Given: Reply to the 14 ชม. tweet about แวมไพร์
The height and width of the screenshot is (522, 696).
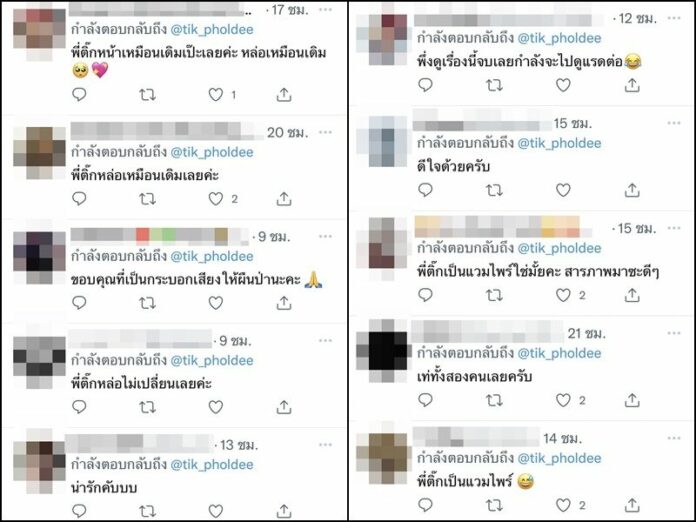Looking at the screenshot, I should (425, 505).
